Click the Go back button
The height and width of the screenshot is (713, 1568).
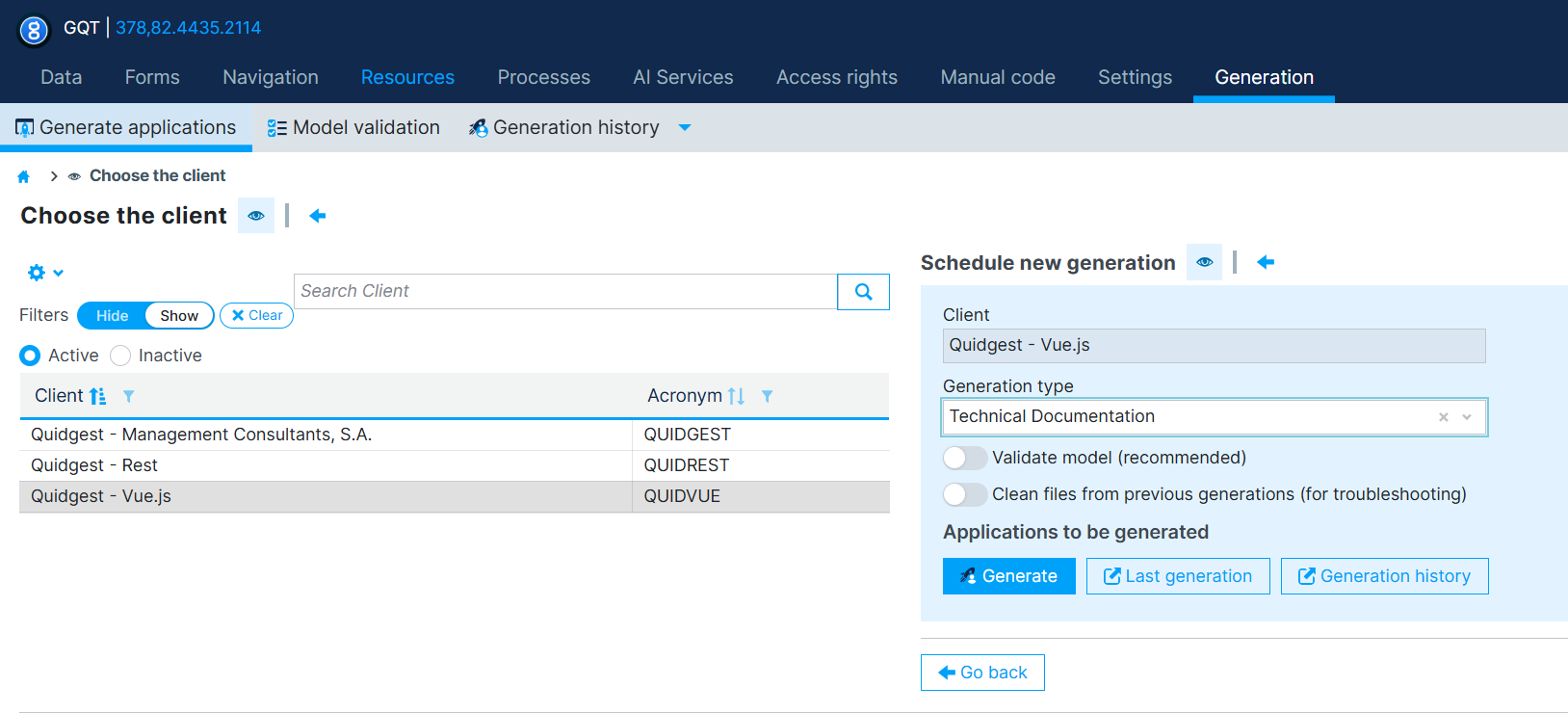[982, 673]
